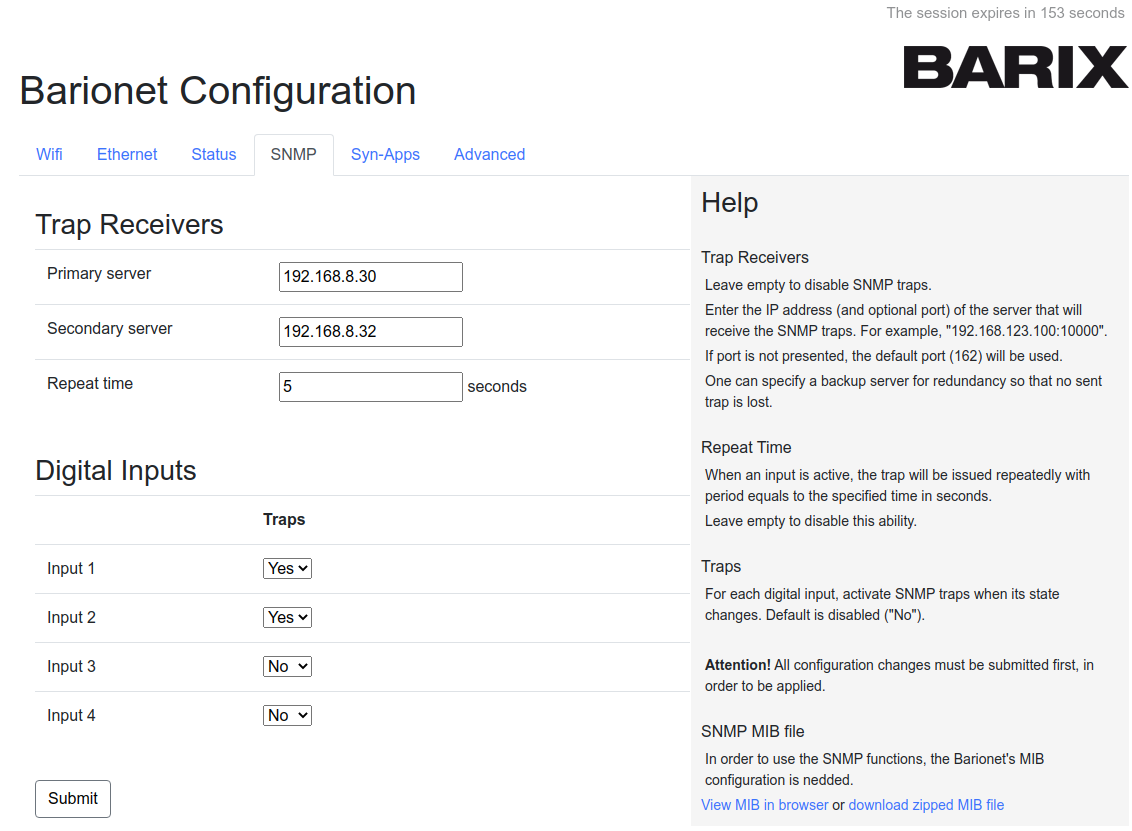Click the session expiry notice text
This screenshot has height=831, width=1132.
click(x=1005, y=13)
